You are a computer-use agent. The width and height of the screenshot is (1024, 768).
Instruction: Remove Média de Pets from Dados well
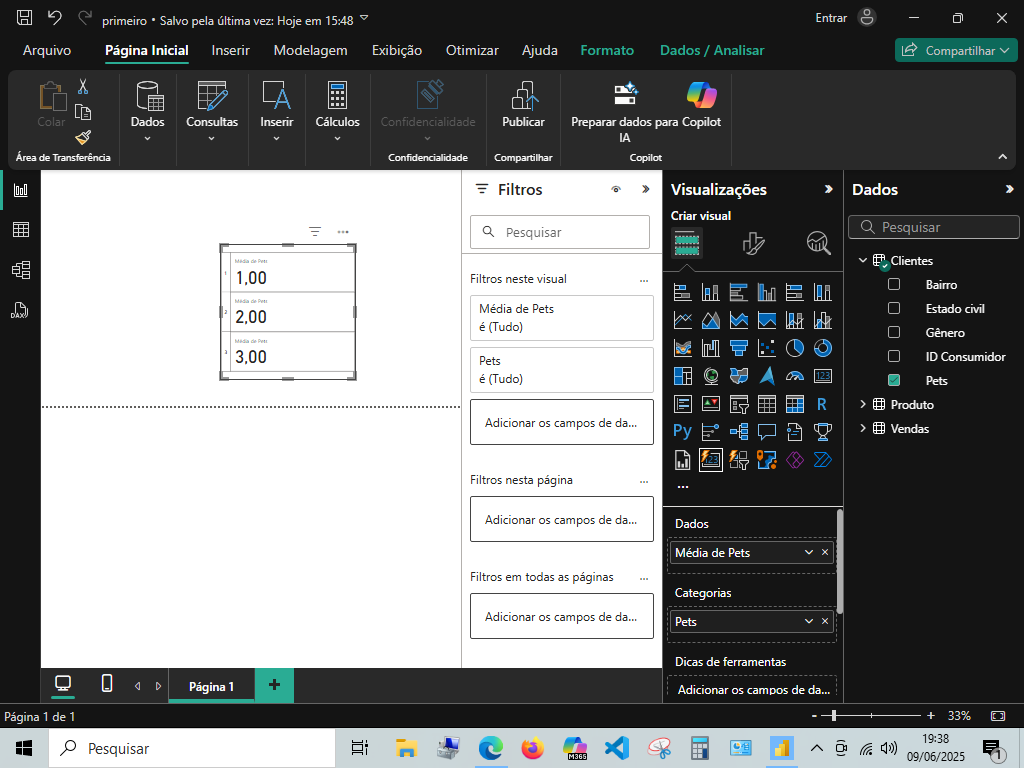[825, 552]
